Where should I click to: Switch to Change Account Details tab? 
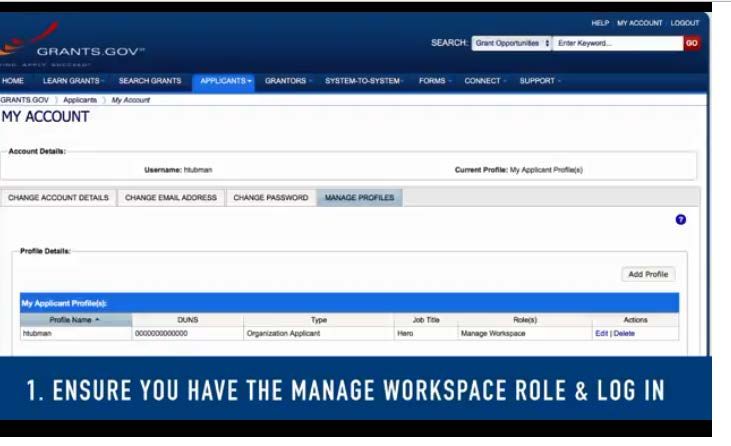(58, 198)
